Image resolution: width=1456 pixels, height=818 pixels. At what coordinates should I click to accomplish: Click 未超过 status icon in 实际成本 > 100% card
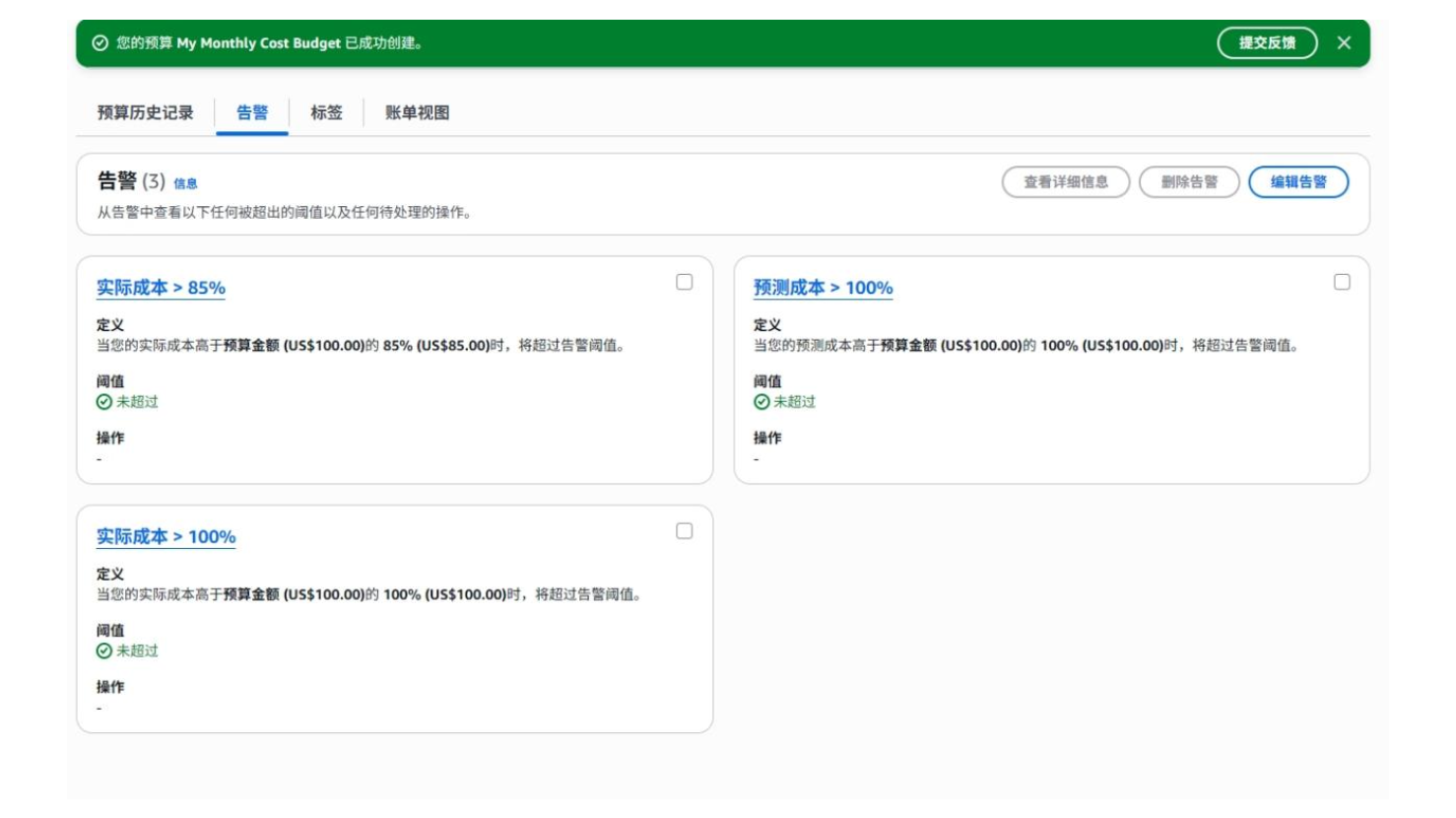104,651
